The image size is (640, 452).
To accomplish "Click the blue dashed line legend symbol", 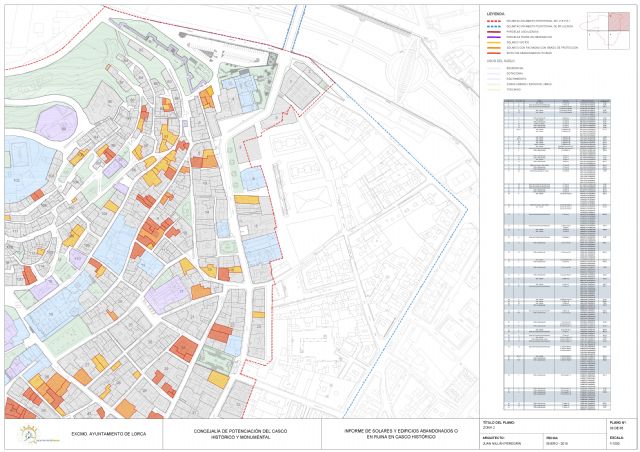I will coord(495,25).
